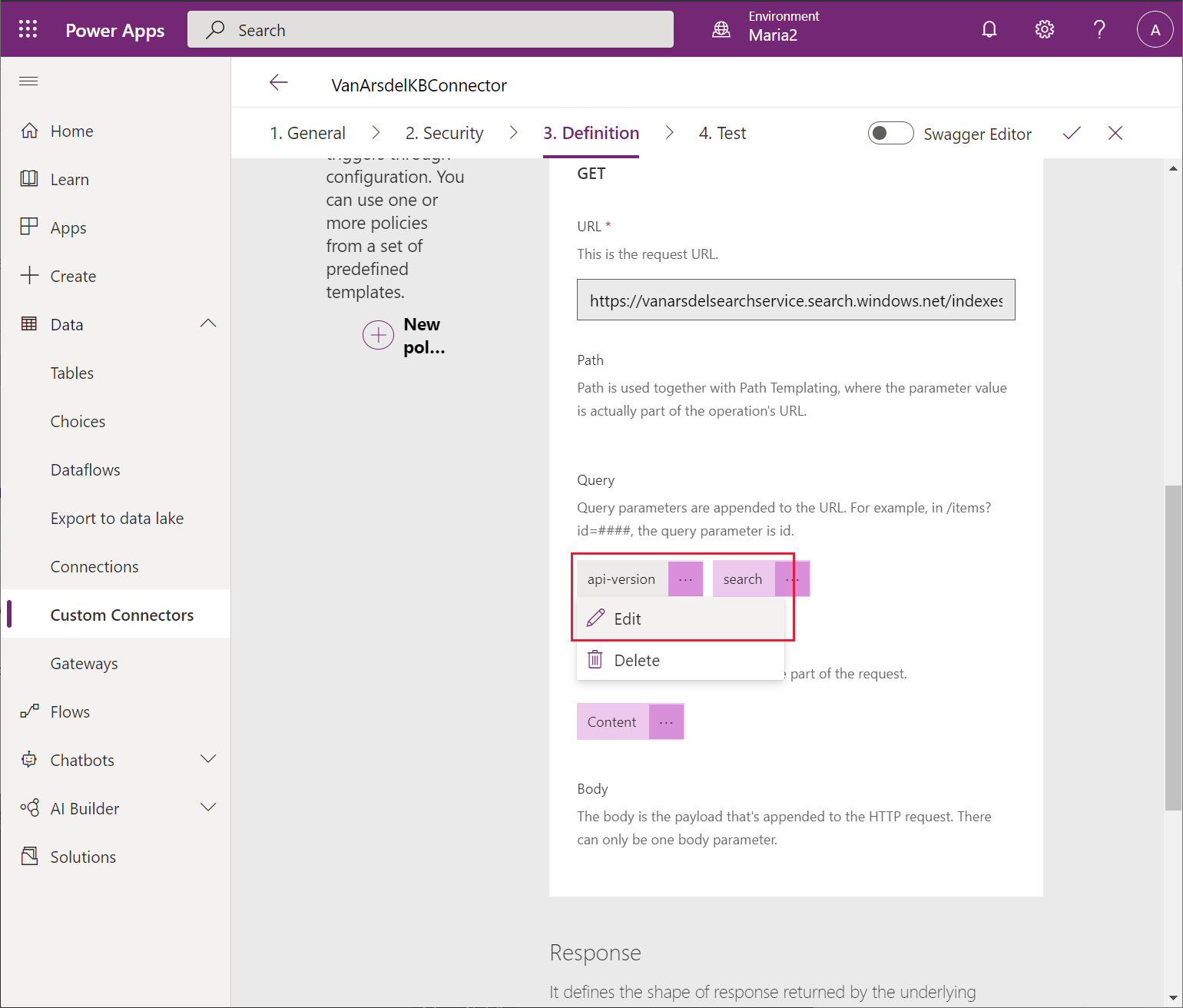Click the search query parameter chip
The image size is (1183, 1008).
743,579
